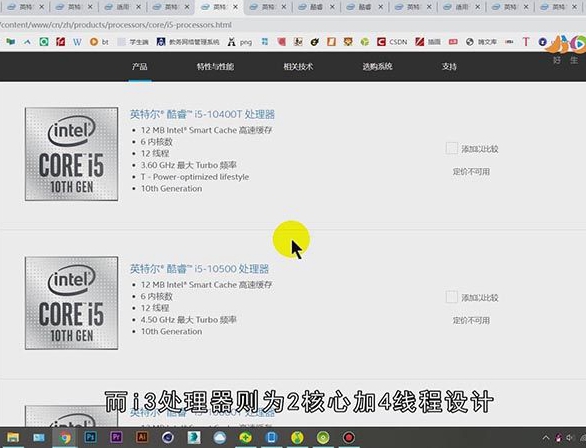The width and height of the screenshot is (586, 448).
Task: Open the png bookmark
Action: click(240, 42)
